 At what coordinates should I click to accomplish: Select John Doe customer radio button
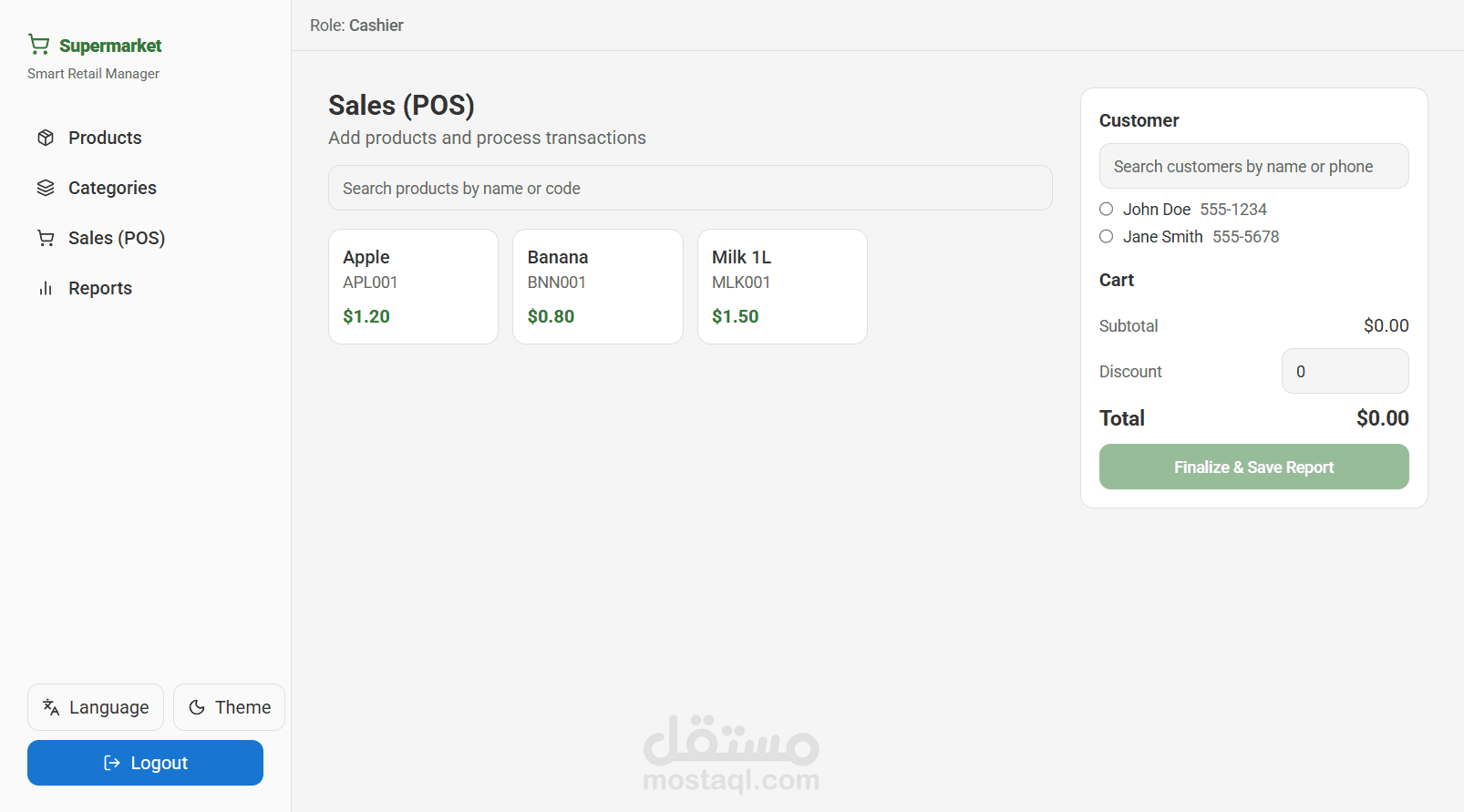[1107, 209]
